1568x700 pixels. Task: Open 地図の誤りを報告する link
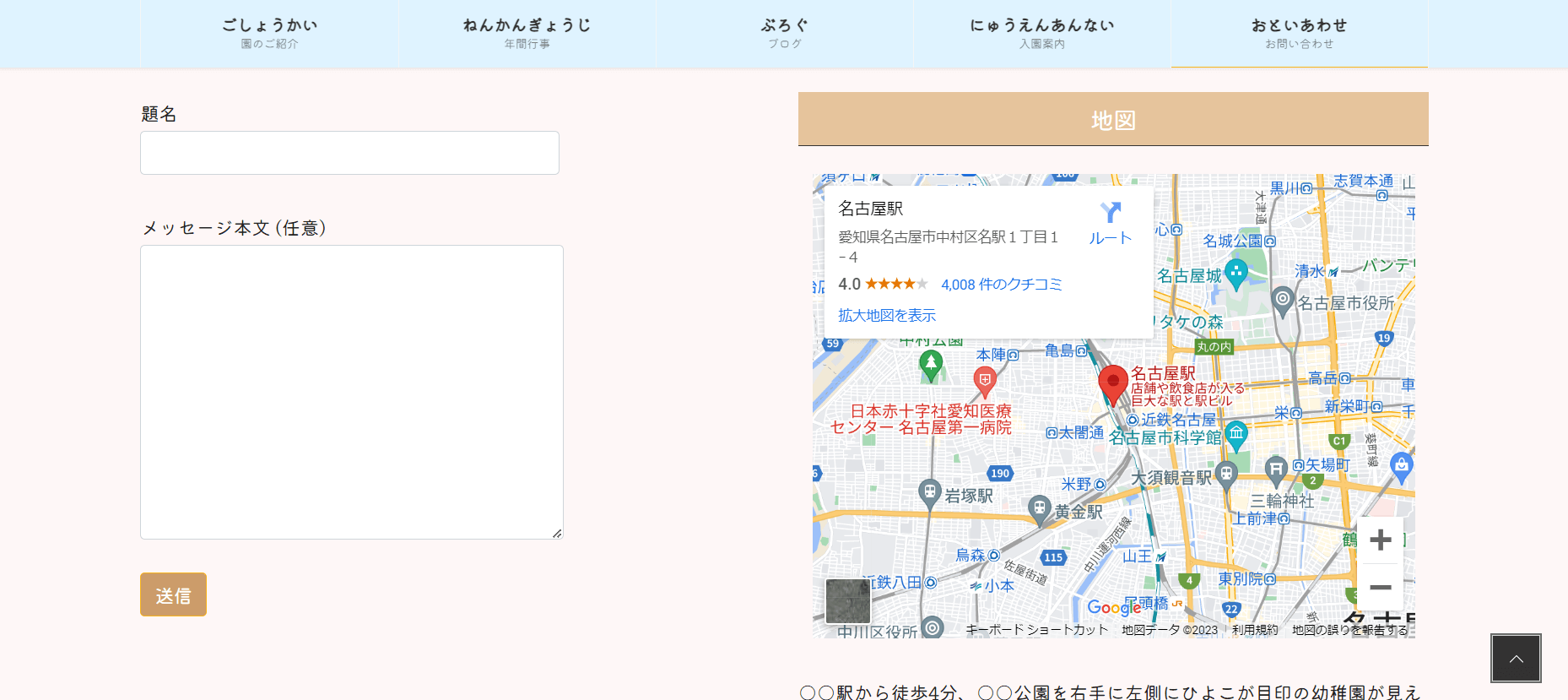tap(1350, 630)
